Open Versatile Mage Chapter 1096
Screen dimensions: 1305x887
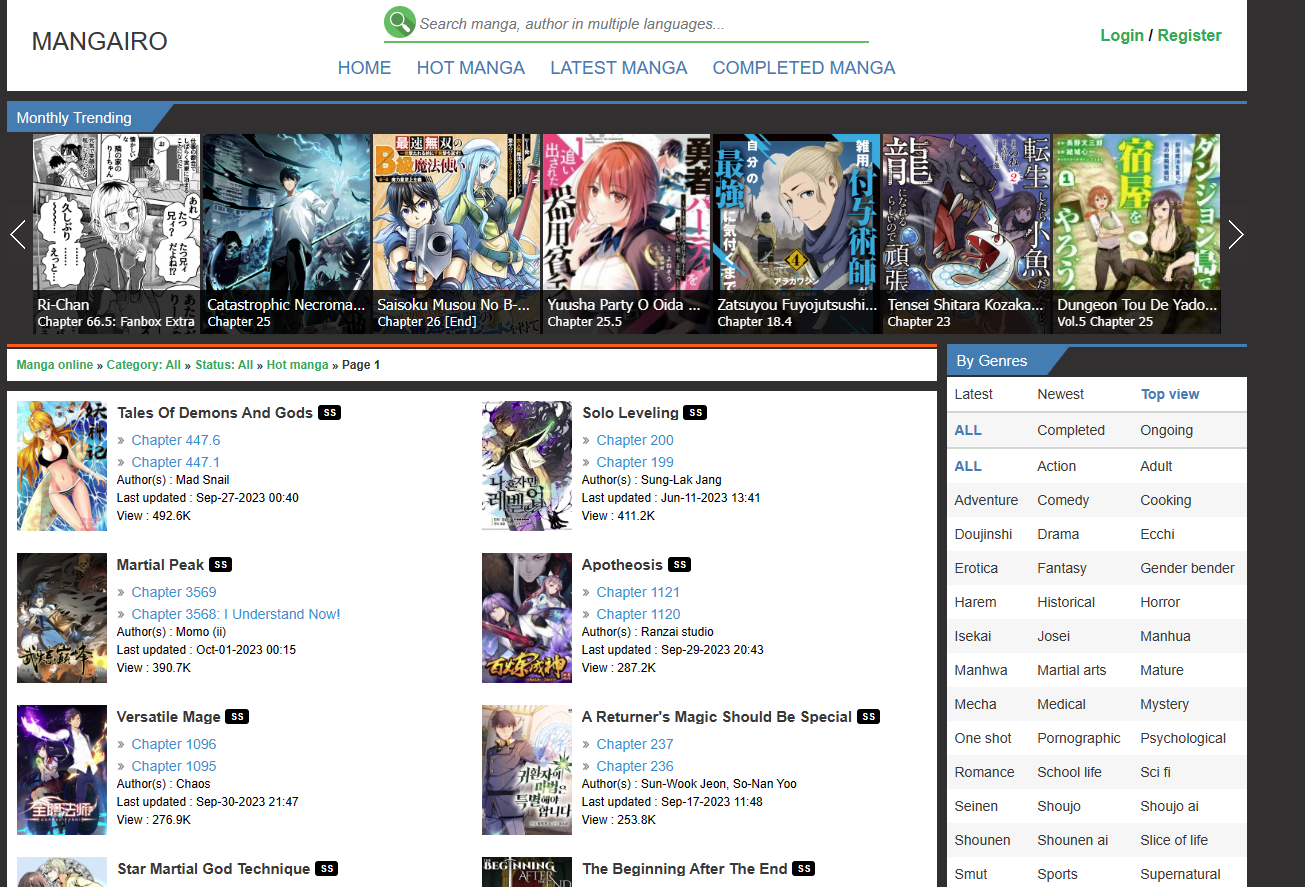click(174, 744)
